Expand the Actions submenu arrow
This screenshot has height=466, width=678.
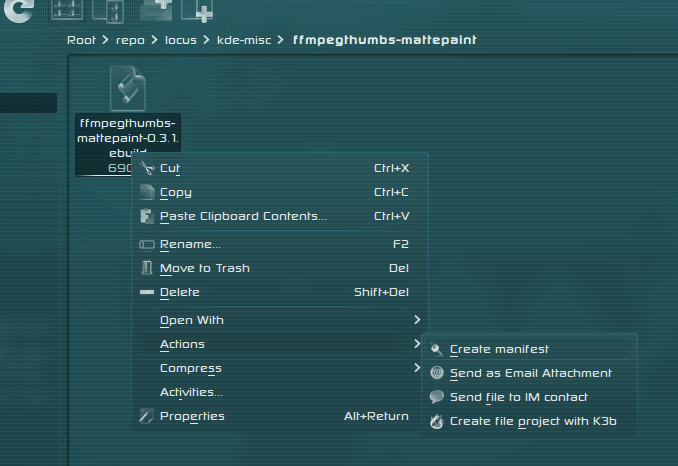pyautogui.click(x=417, y=344)
